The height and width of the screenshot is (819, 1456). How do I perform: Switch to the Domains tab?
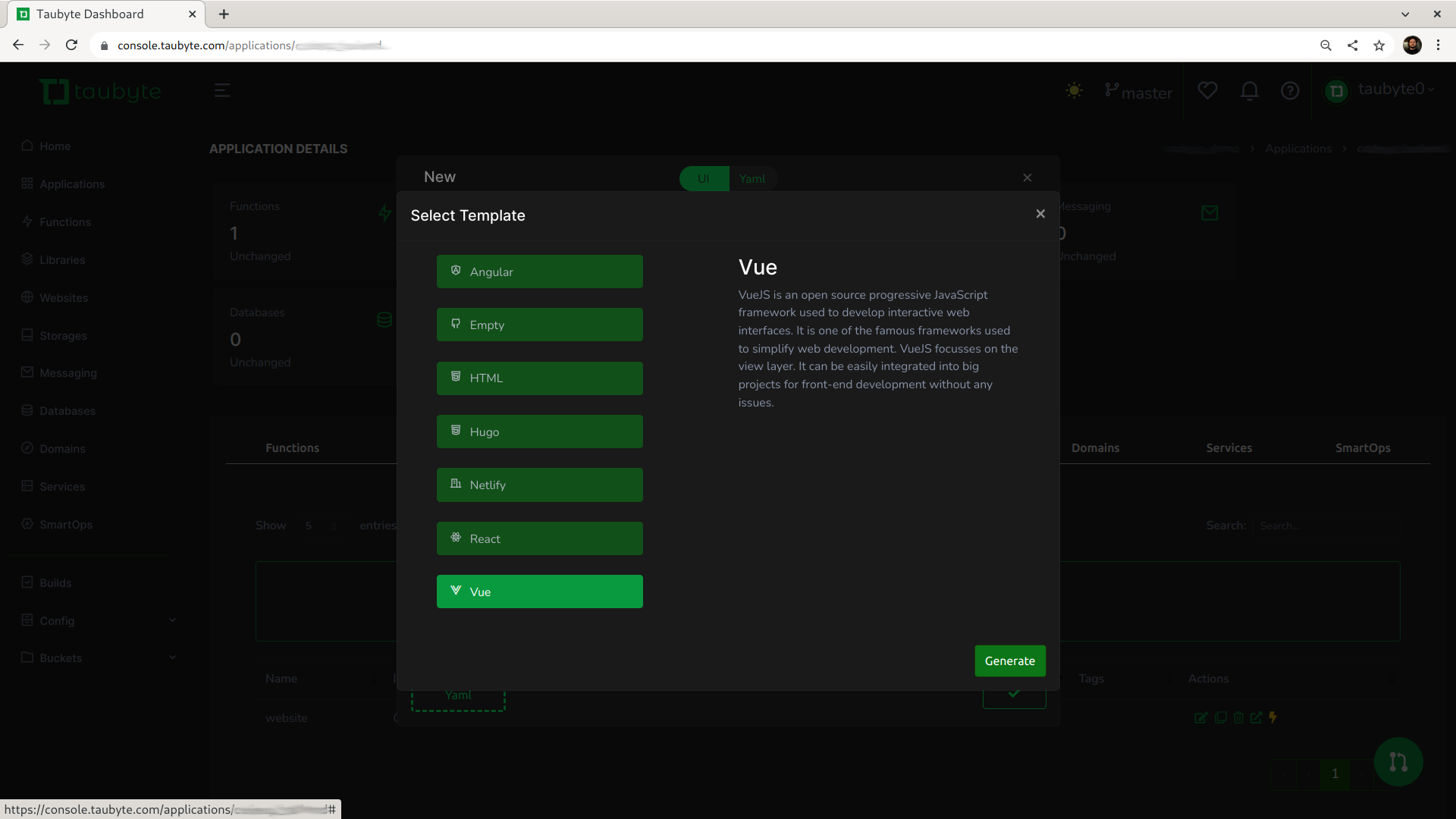pos(1095,448)
